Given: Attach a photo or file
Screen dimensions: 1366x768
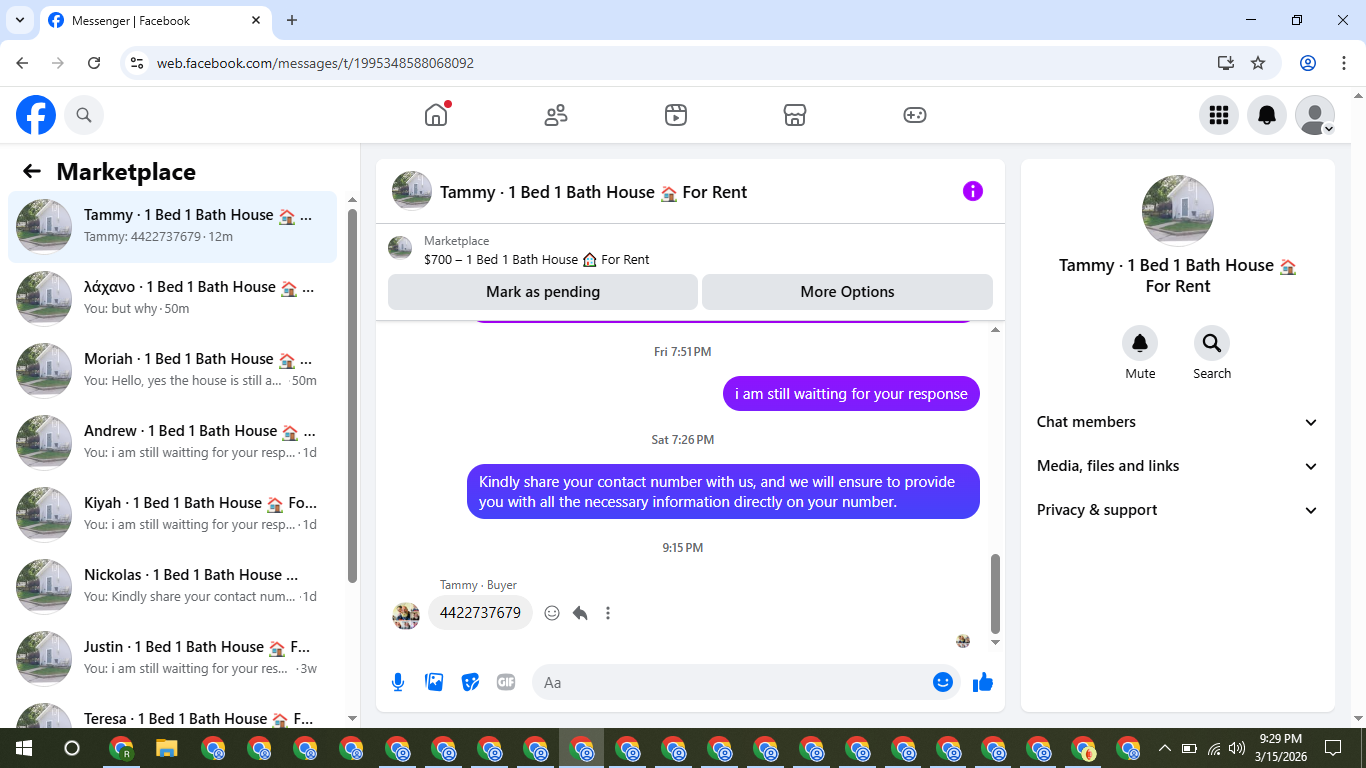Looking at the screenshot, I should point(434,682).
